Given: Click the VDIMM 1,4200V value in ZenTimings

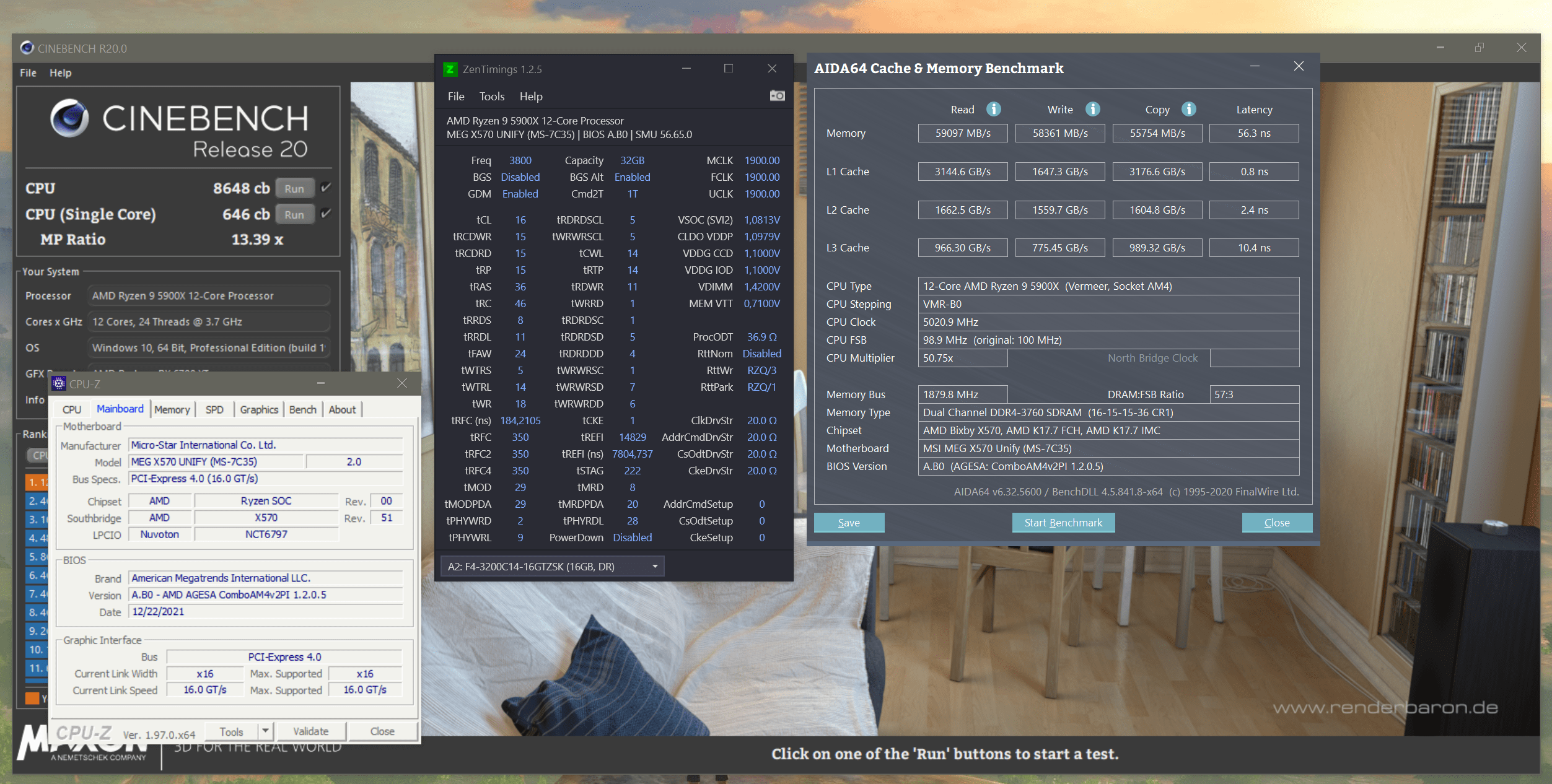Looking at the screenshot, I should tap(762, 287).
